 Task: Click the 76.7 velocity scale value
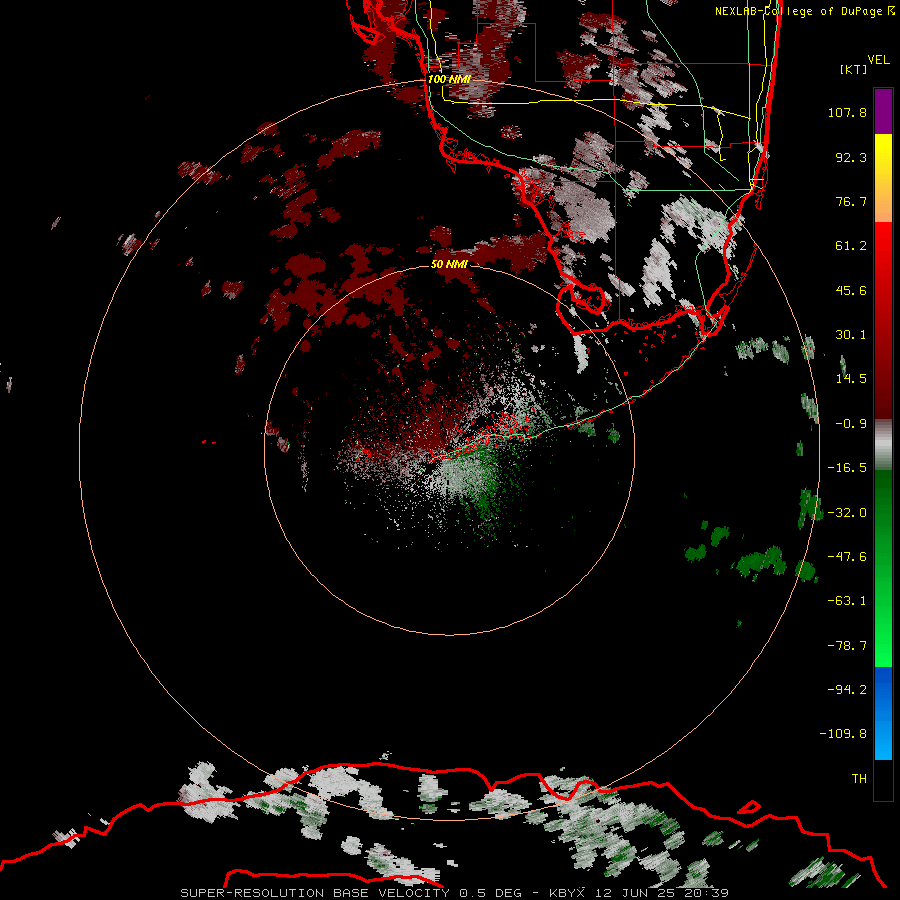click(851, 201)
